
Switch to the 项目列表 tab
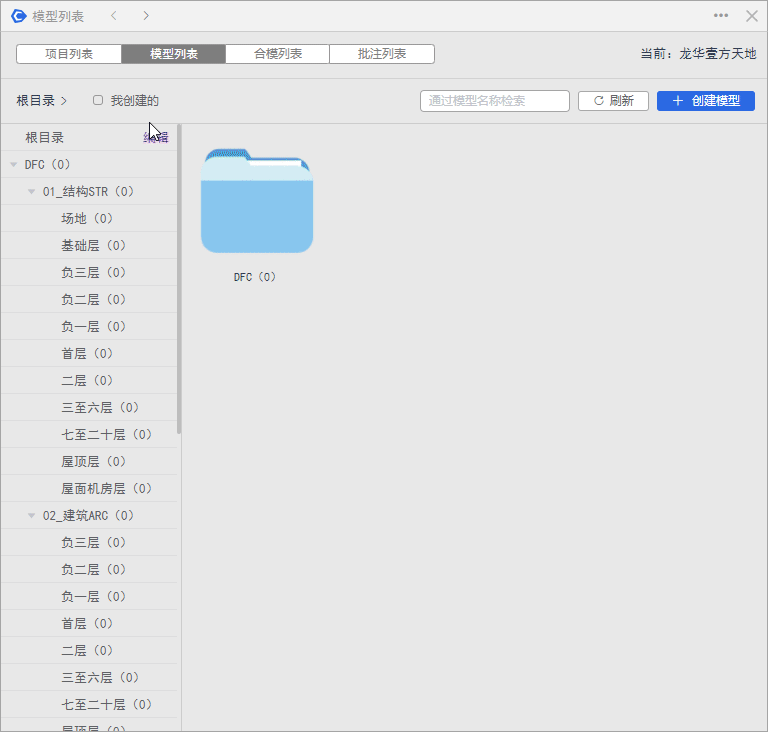[x=69, y=54]
